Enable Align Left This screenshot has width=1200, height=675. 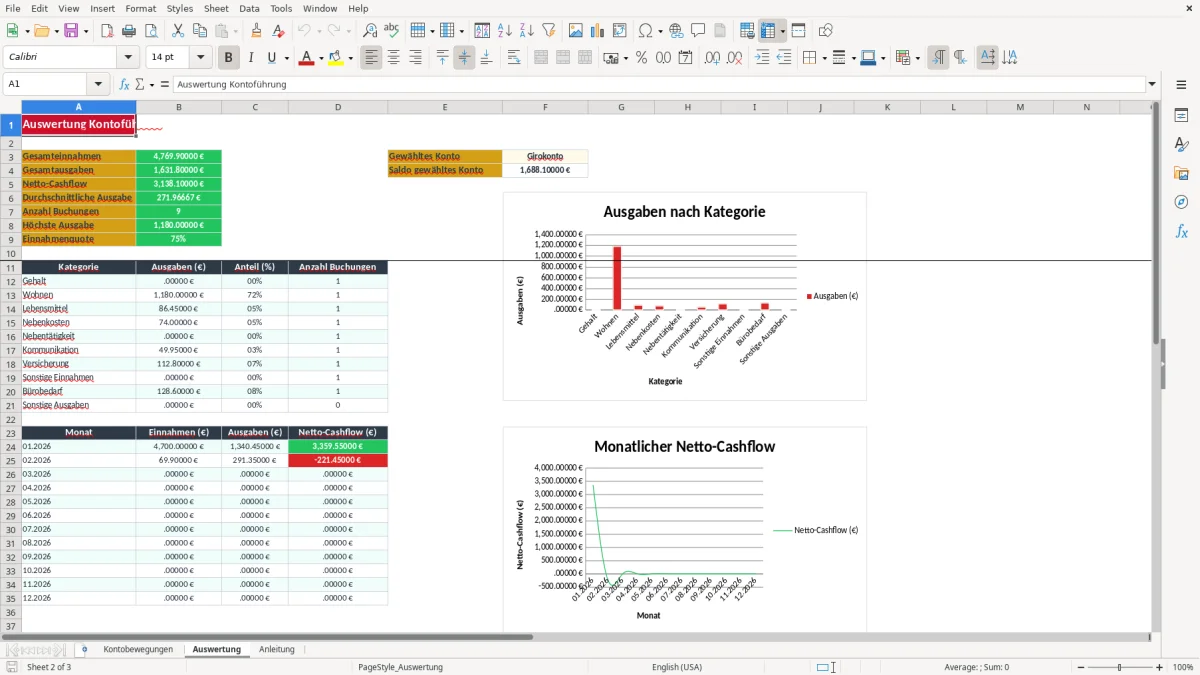click(x=371, y=58)
